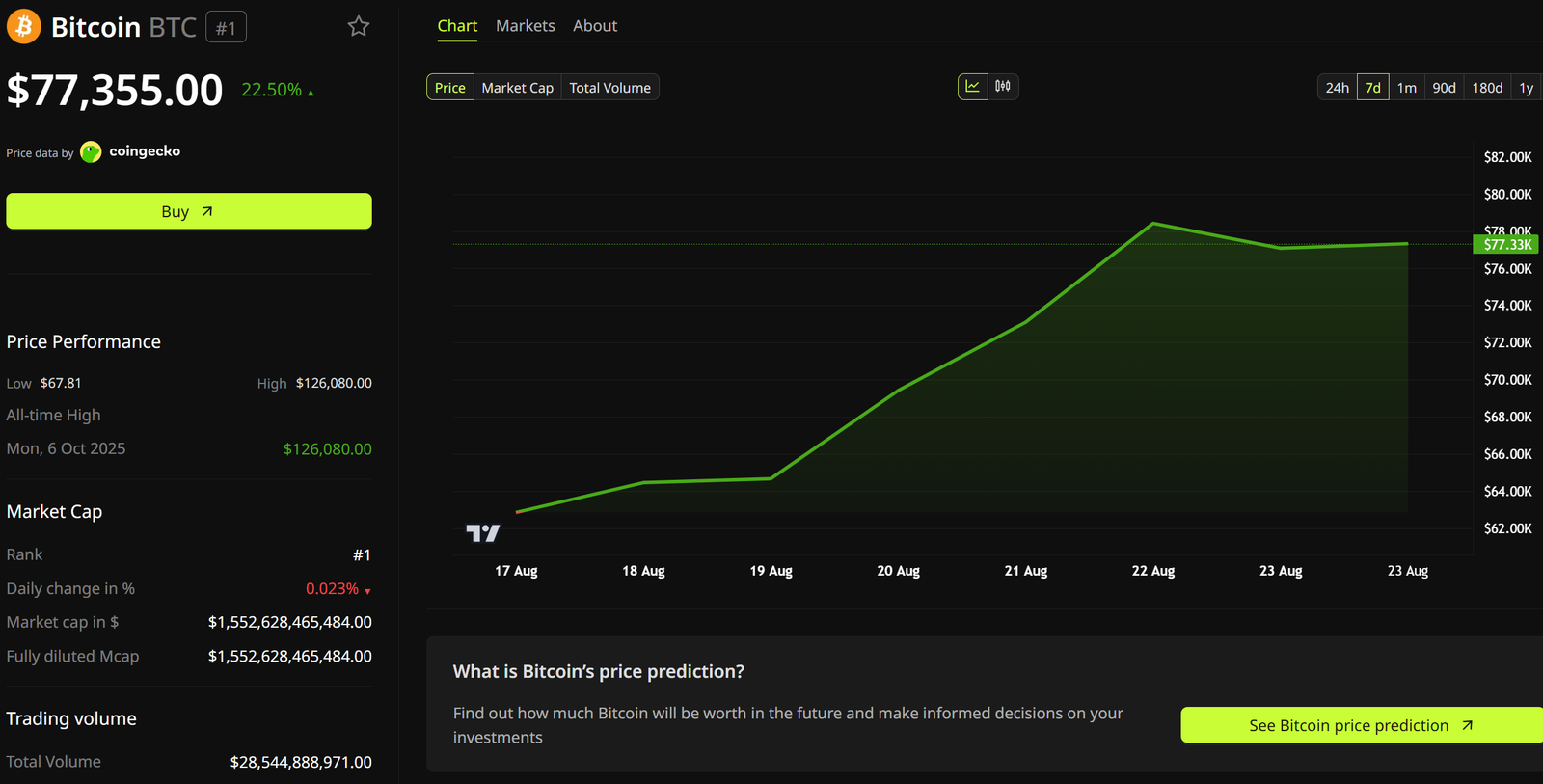Select the Price chart metric
The image size is (1543, 784).
click(x=450, y=87)
